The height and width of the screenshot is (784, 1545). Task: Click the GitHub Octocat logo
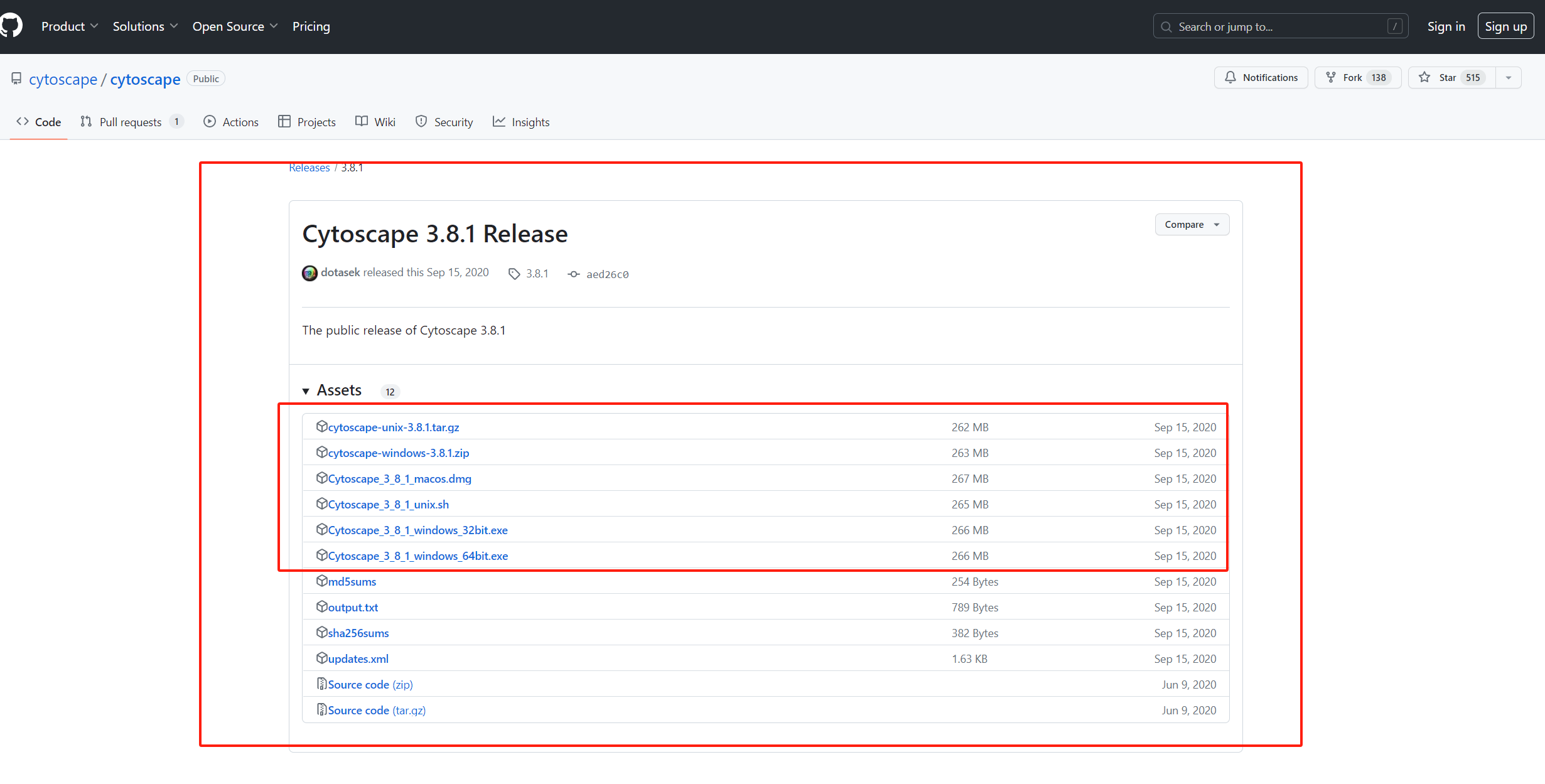[x=11, y=26]
